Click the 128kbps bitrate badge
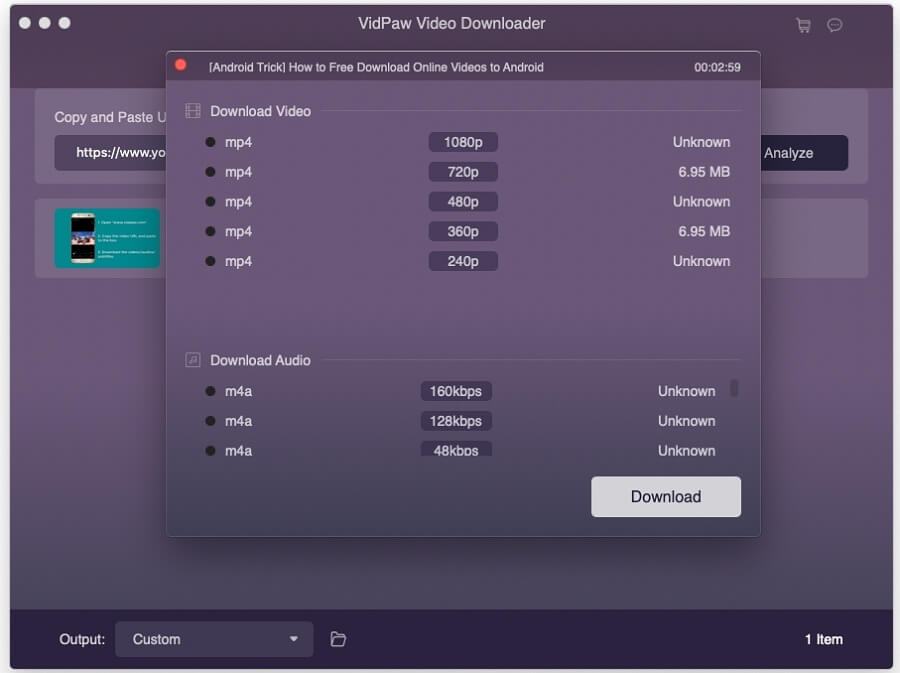Image resolution: width=900 pixels, height=673 pixels. [x=456, y=421]
